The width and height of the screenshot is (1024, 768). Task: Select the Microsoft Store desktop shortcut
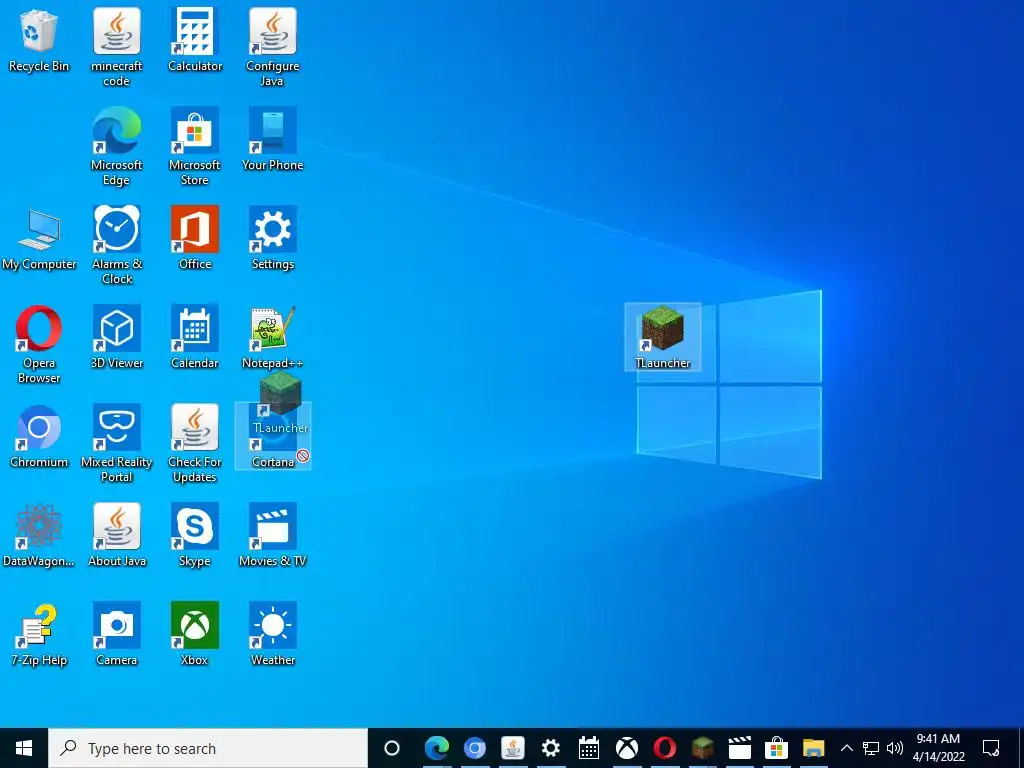(195, 146)
